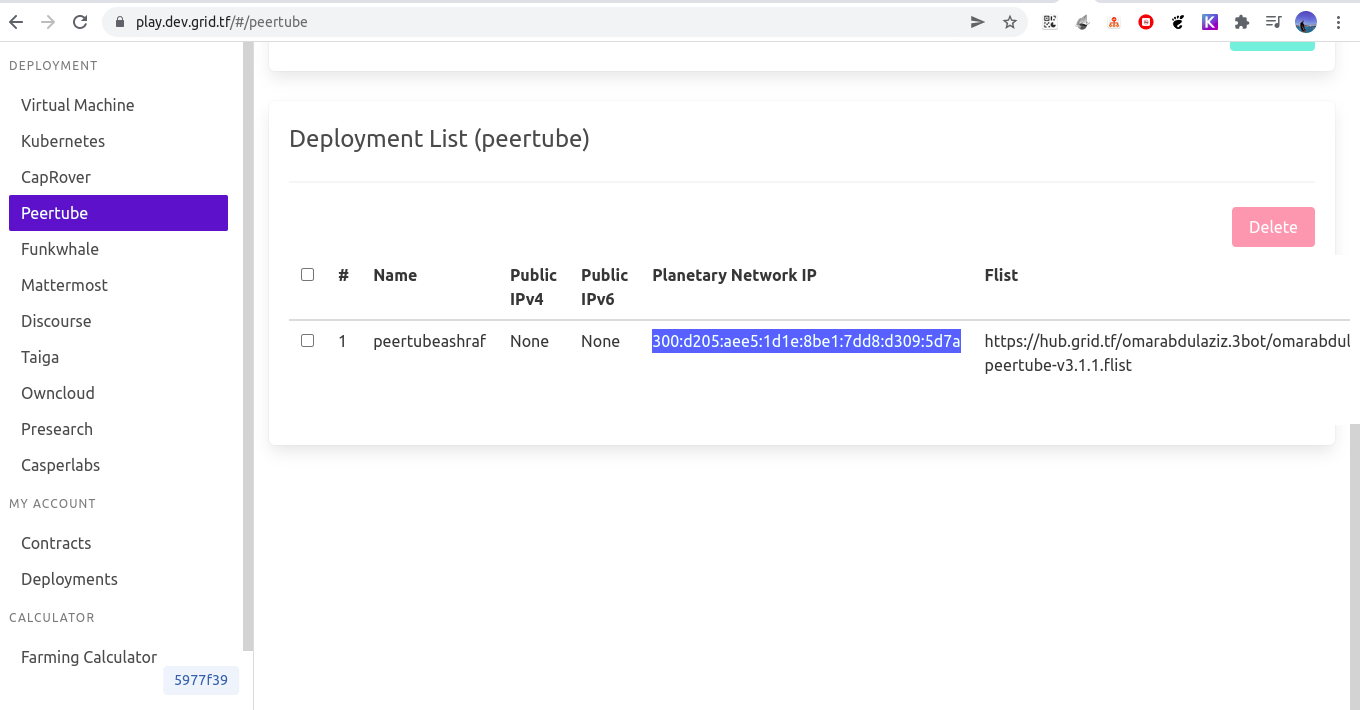Switch to the Kubernetes section

pos(63,141)
